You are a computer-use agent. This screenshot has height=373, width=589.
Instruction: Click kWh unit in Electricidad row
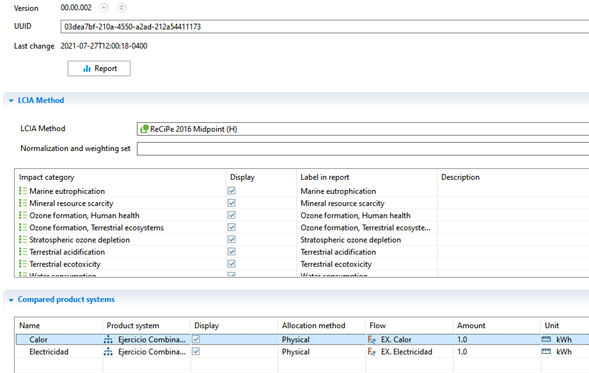pos(564,352)
